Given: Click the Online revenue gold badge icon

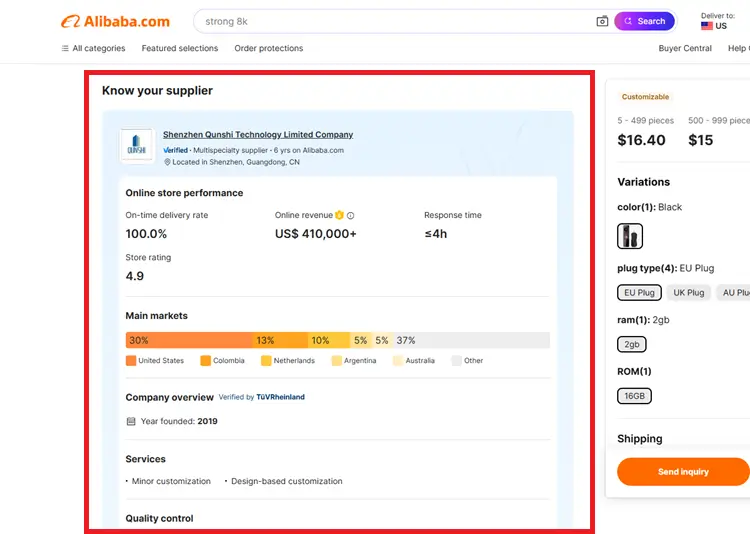Looking at the screenshot, I should [x=340, y=215].
